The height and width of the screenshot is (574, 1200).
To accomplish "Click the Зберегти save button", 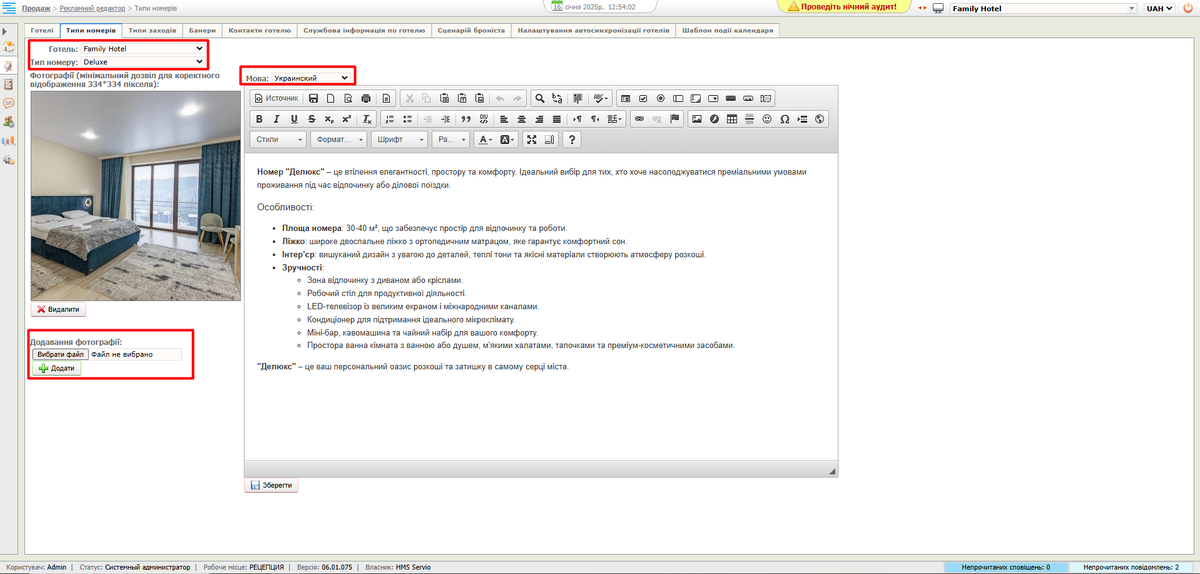I will click(271, 485).
